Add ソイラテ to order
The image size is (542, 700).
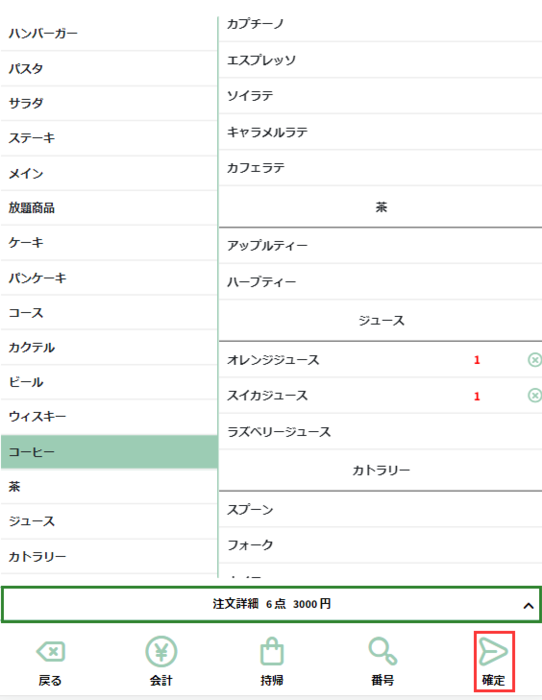pyautogui.click(x=380, y=96)
